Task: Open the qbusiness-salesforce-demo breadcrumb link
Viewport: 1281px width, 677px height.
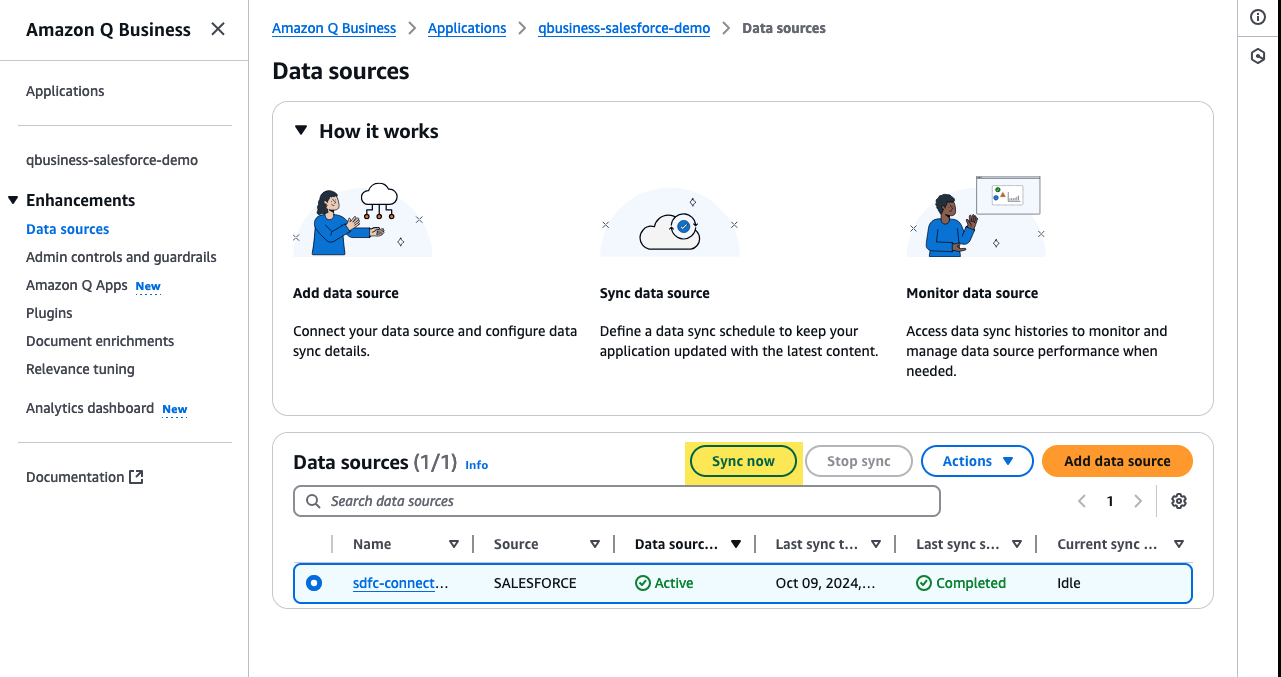Action: tap(623, 28)
